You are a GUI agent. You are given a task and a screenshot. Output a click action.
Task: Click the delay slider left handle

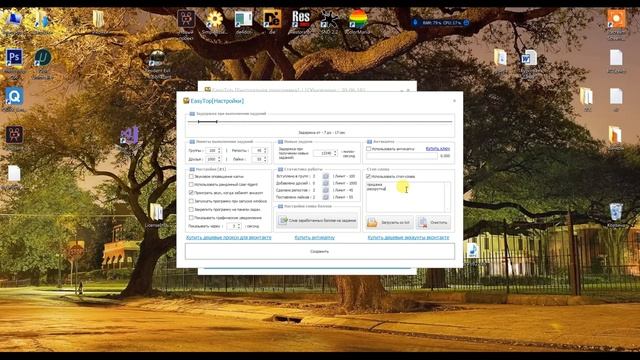(x=198, y=122)
